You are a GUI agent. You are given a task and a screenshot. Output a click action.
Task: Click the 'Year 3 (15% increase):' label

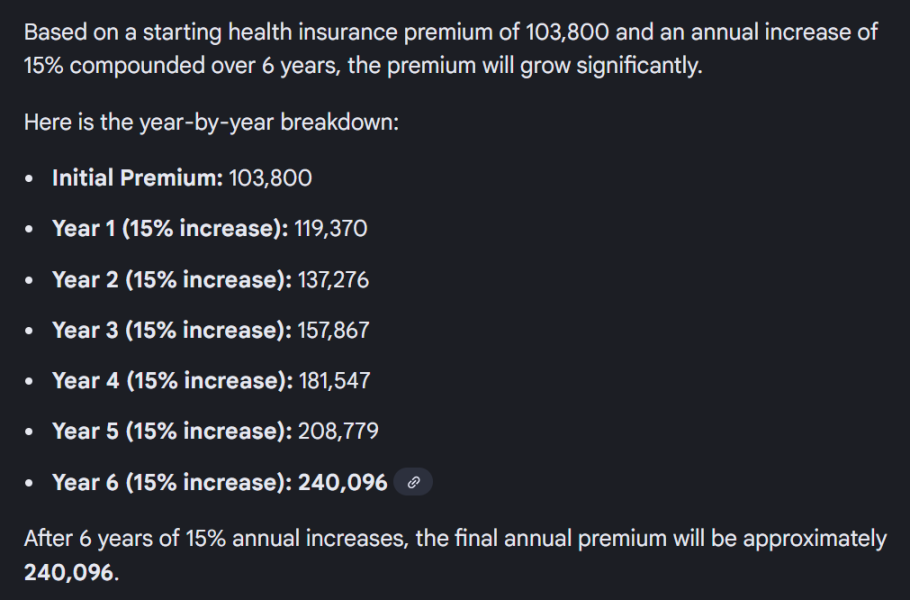click(x=171, y=330)
